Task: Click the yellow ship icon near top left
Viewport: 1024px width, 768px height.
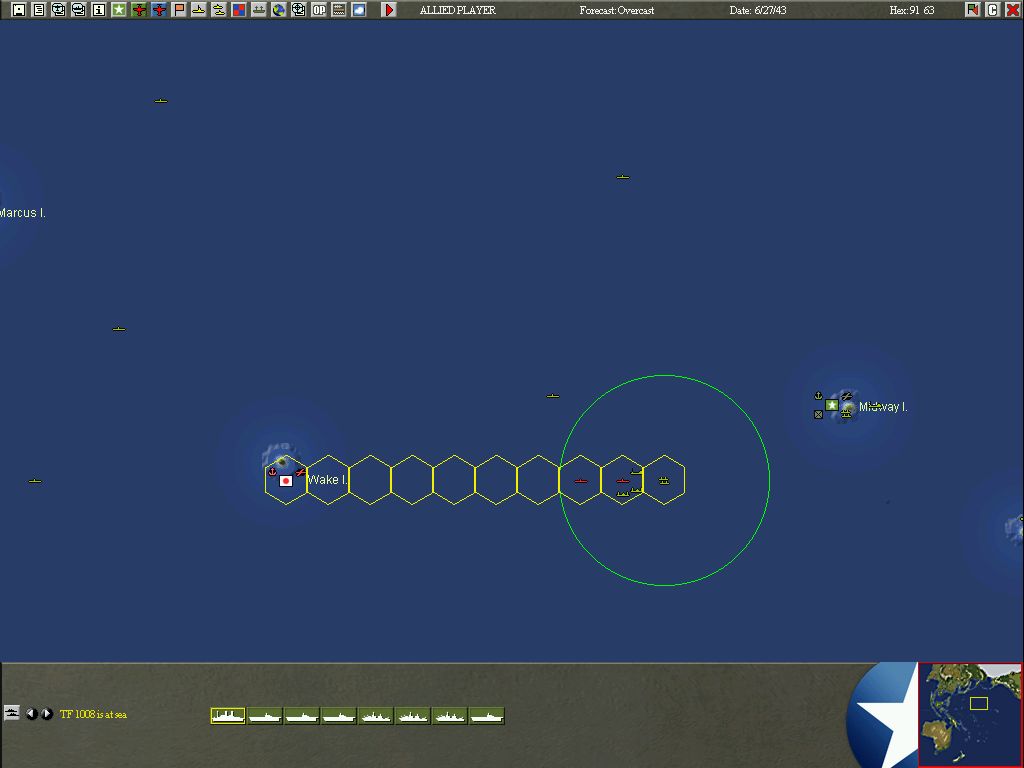Action: (x=161, y=101)
